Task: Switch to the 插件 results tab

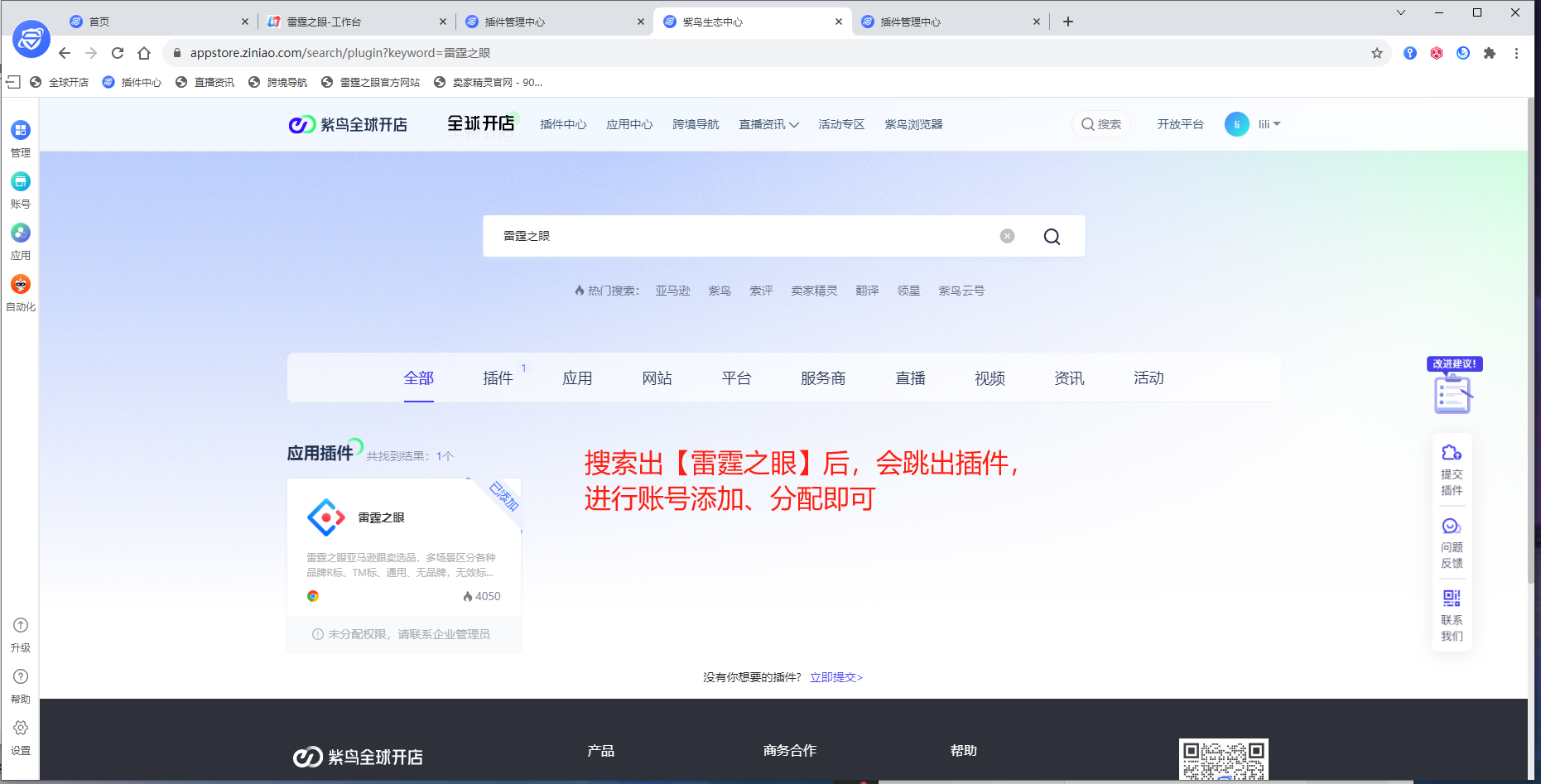Action: [498, 378]
